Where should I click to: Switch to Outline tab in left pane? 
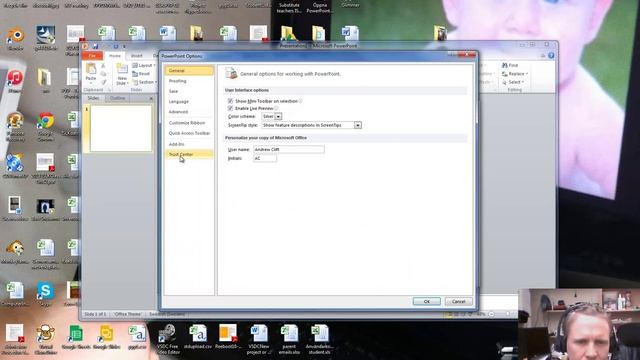click(118, 98)
